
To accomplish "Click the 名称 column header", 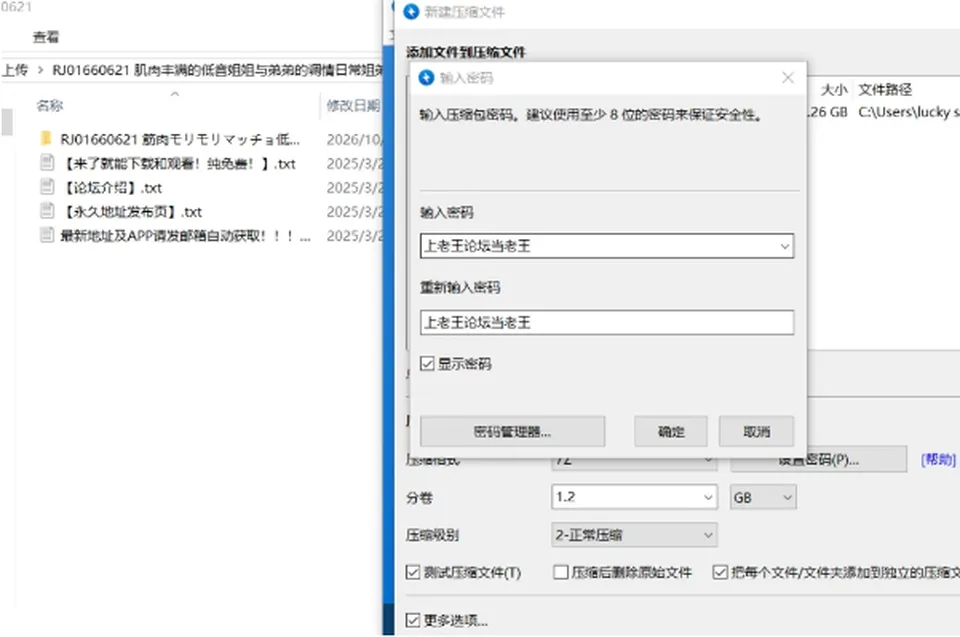I will point(50,105).
